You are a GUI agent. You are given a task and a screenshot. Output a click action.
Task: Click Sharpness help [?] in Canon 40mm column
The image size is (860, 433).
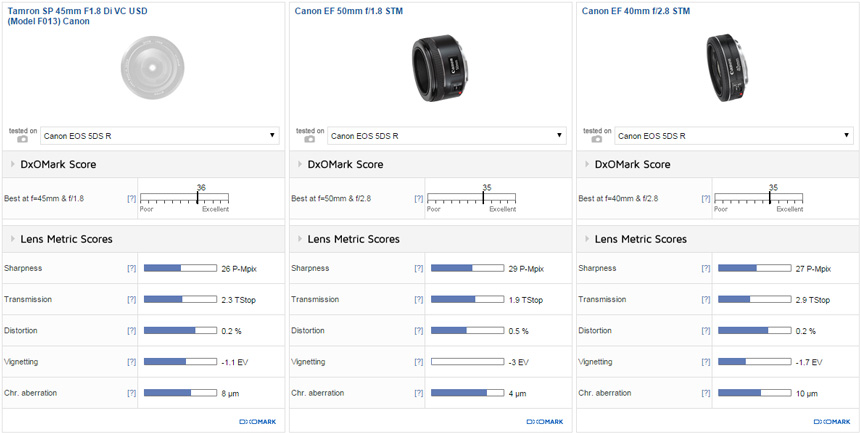[x=706, y=268]
